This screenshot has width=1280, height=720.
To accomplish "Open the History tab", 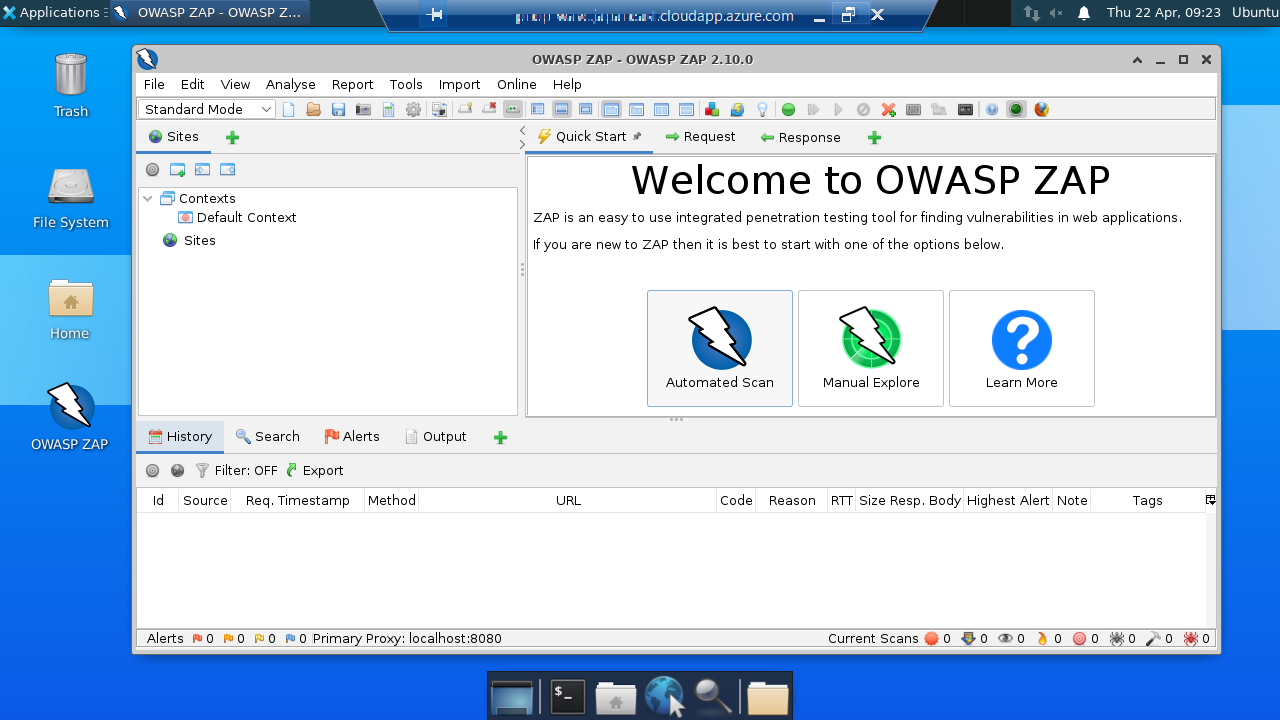I will pyautogui.click(x=180, y=437).
